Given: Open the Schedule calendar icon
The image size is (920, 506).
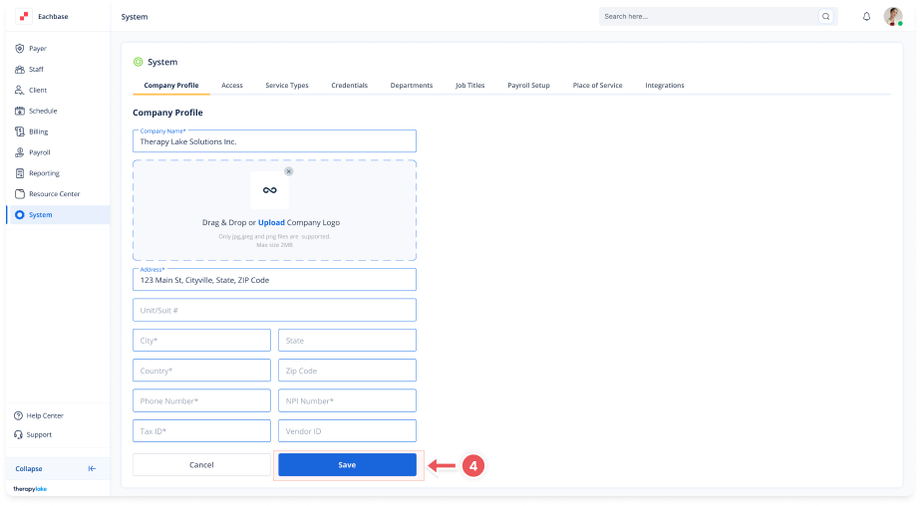Looking at the screenshot, I should pos(19,110).
